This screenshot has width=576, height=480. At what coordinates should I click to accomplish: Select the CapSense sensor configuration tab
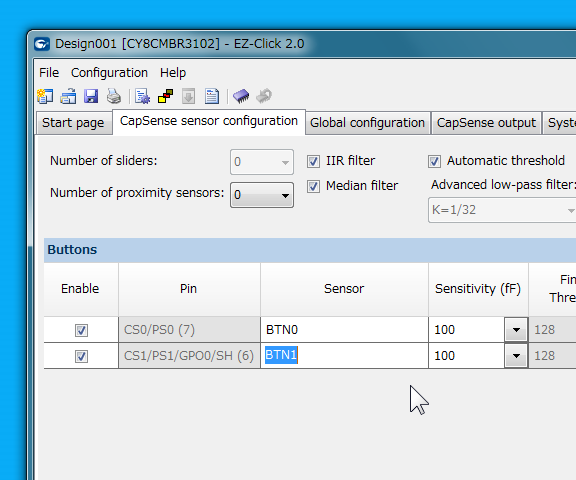point(209,121)
